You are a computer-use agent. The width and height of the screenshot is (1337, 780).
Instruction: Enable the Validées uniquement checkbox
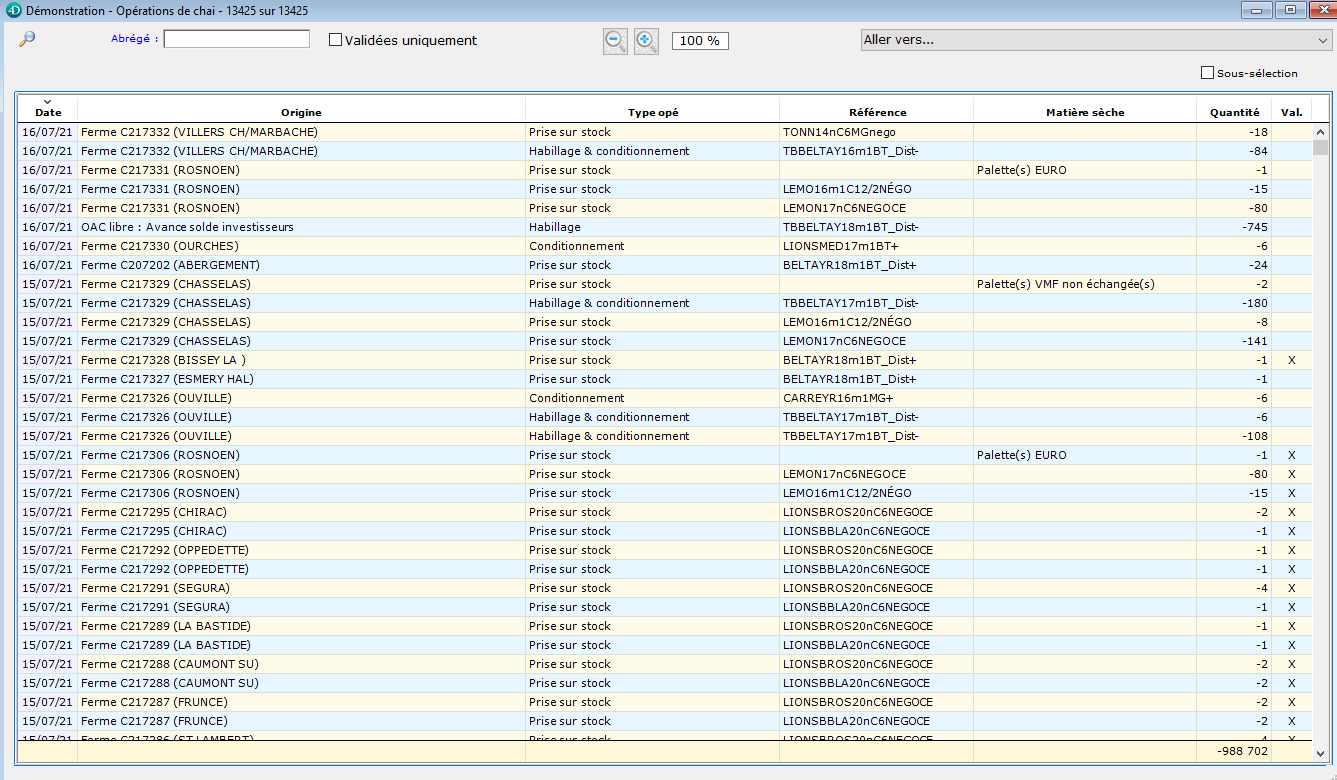(336, 40)
